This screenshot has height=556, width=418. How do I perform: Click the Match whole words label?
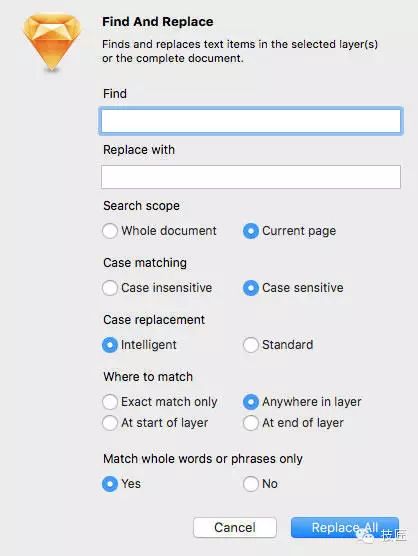click(203, 459)
